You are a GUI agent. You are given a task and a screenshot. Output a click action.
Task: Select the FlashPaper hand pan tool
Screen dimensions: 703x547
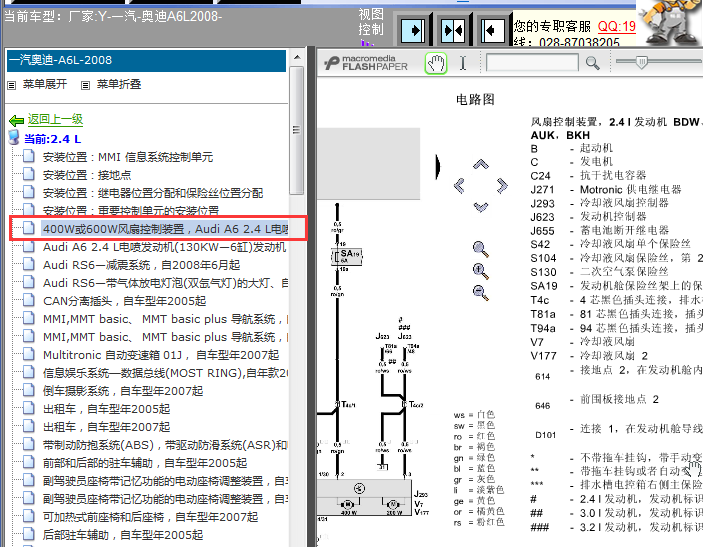[x=436, y=63]
